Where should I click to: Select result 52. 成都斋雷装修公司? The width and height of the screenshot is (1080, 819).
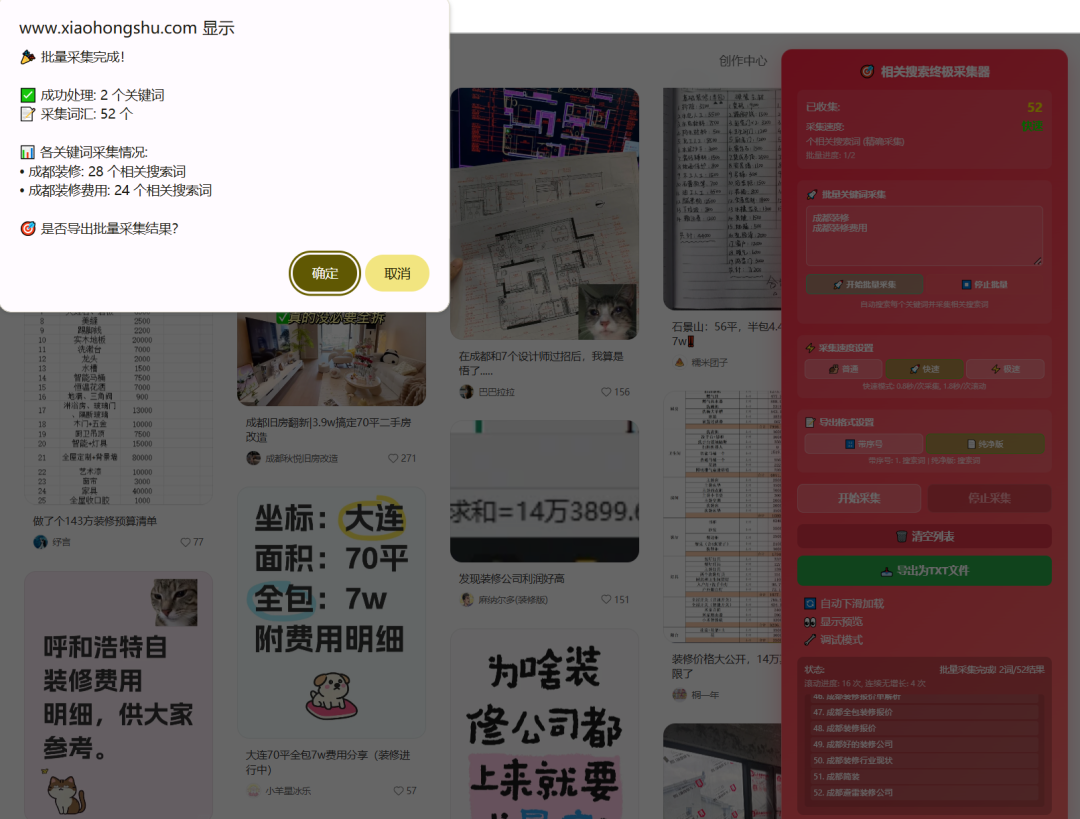tap(924, 793)
